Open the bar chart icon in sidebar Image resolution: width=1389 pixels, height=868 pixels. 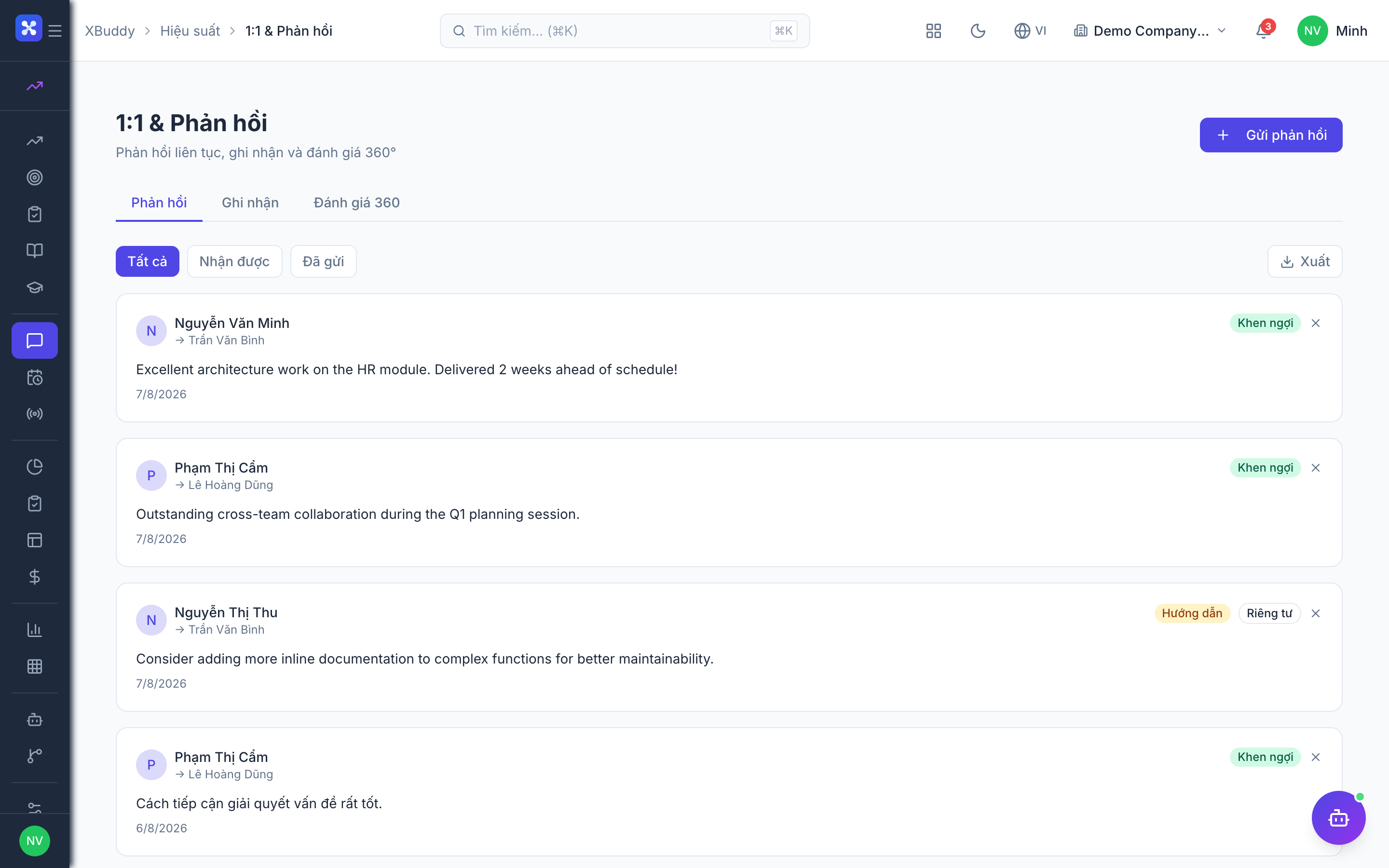point(34,630)
